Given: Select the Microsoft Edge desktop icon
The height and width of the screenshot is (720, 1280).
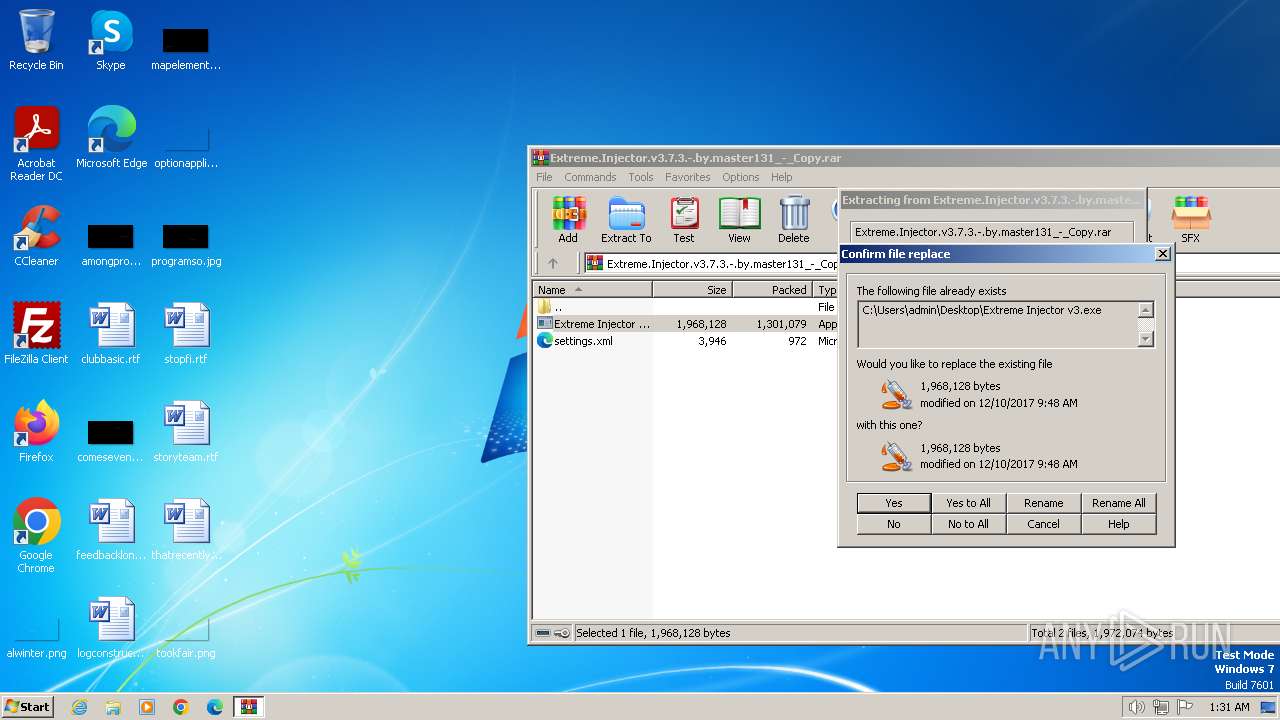Looking at the screenshot, I should pos(111,138).
